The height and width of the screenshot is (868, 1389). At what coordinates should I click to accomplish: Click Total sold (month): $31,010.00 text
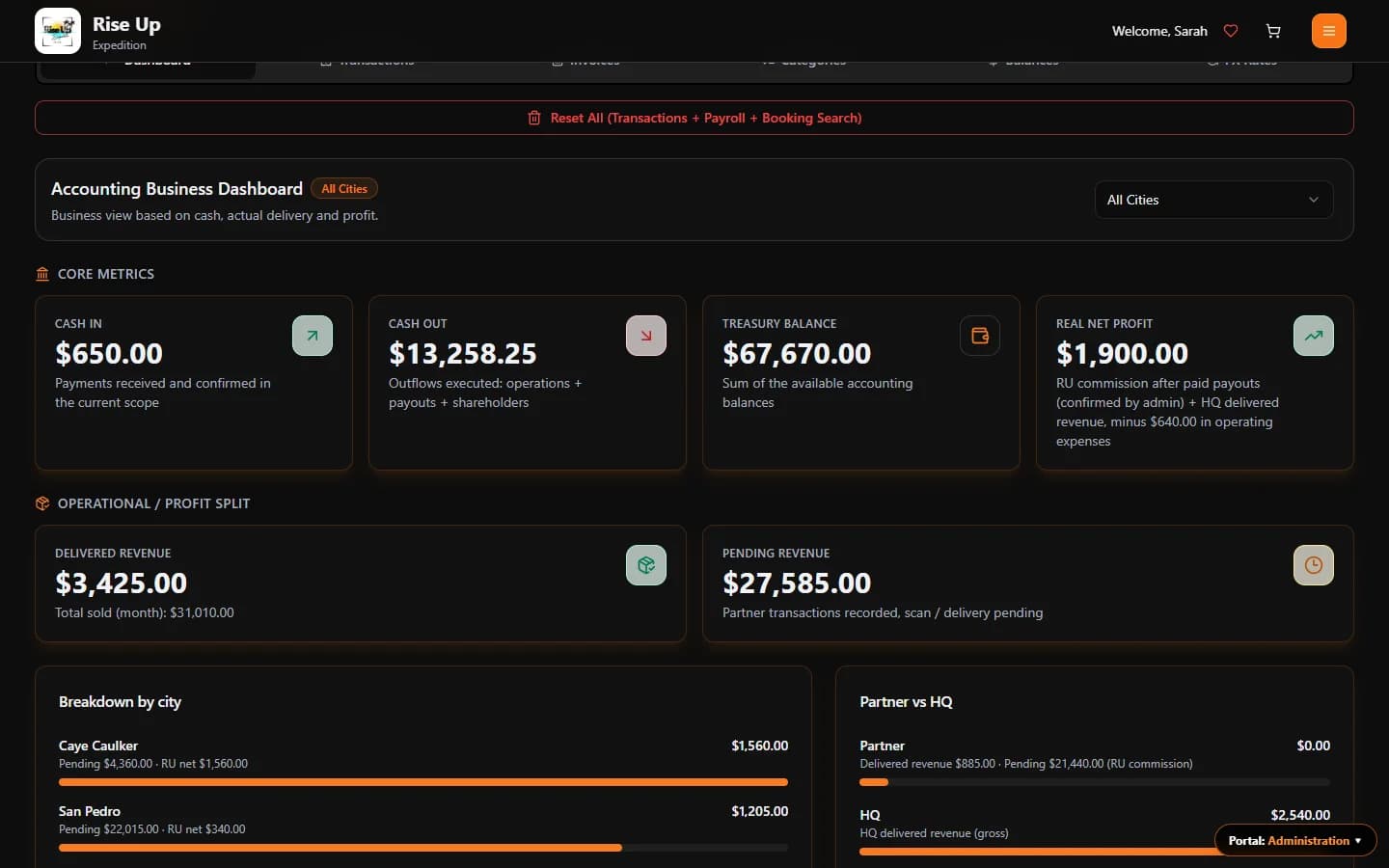pos(145,612)
